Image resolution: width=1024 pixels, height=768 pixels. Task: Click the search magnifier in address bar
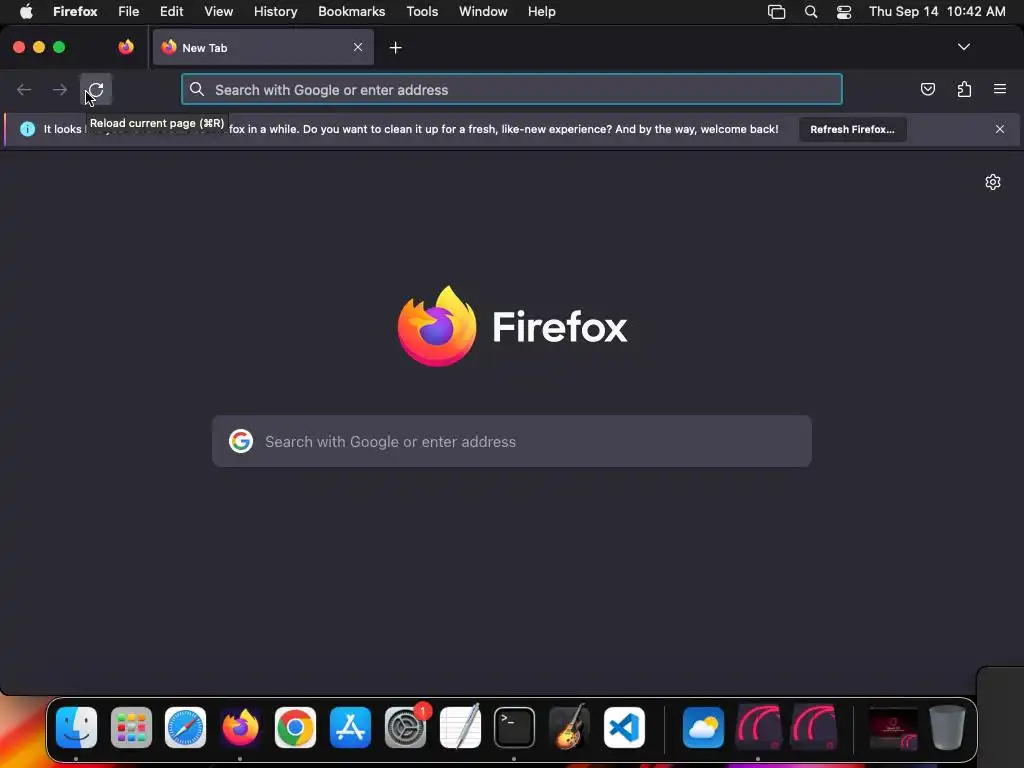[197, 89]
